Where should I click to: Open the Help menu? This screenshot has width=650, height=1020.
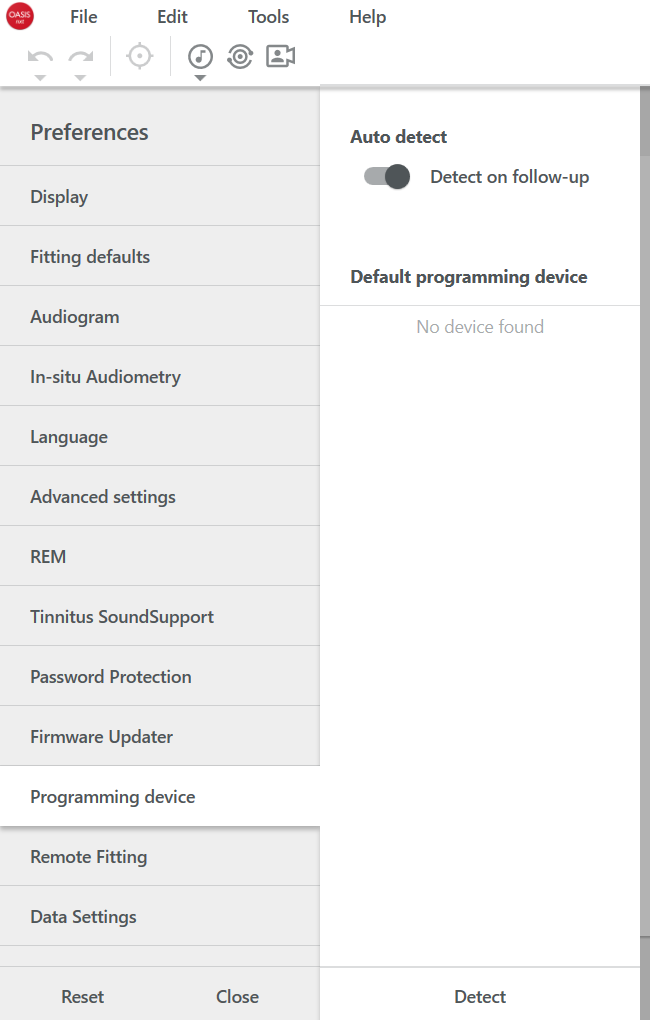[x=368, y=17]
